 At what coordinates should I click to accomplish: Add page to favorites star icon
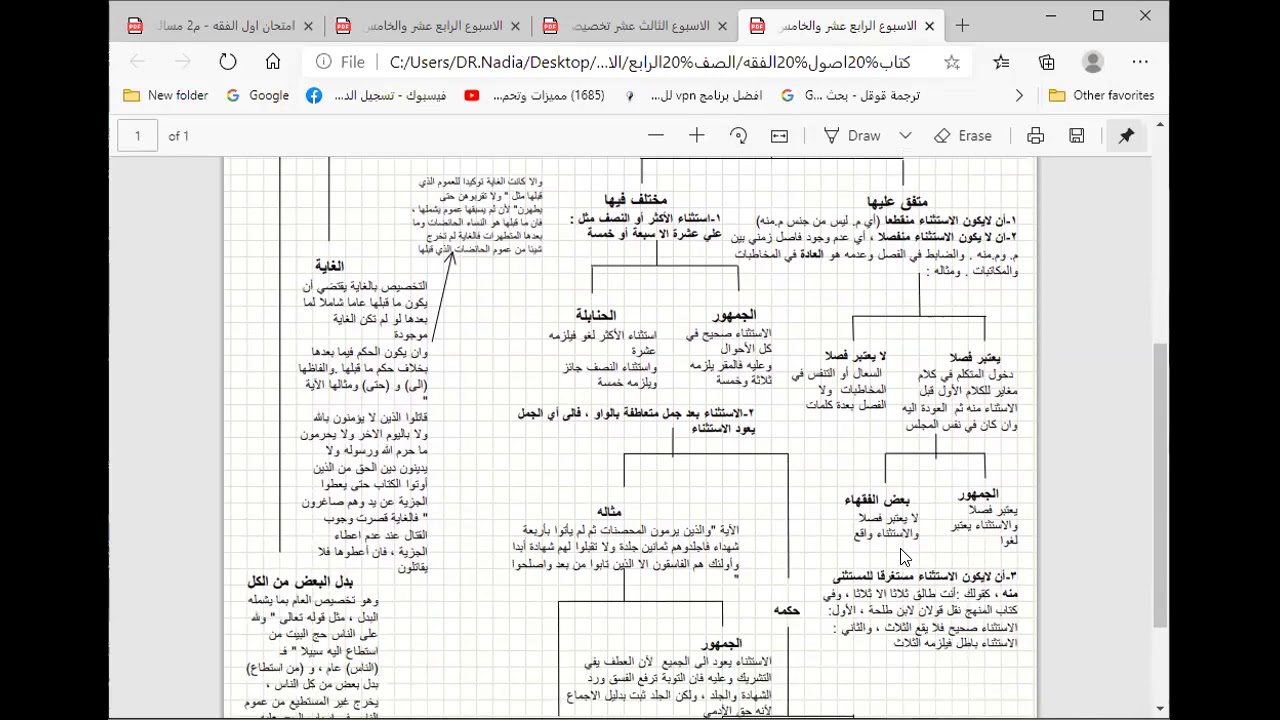click(x=952, y=62)
